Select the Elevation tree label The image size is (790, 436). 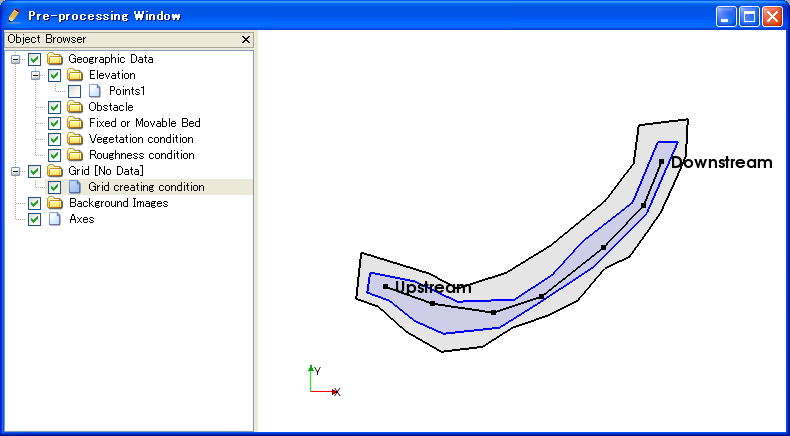[112, 75]
